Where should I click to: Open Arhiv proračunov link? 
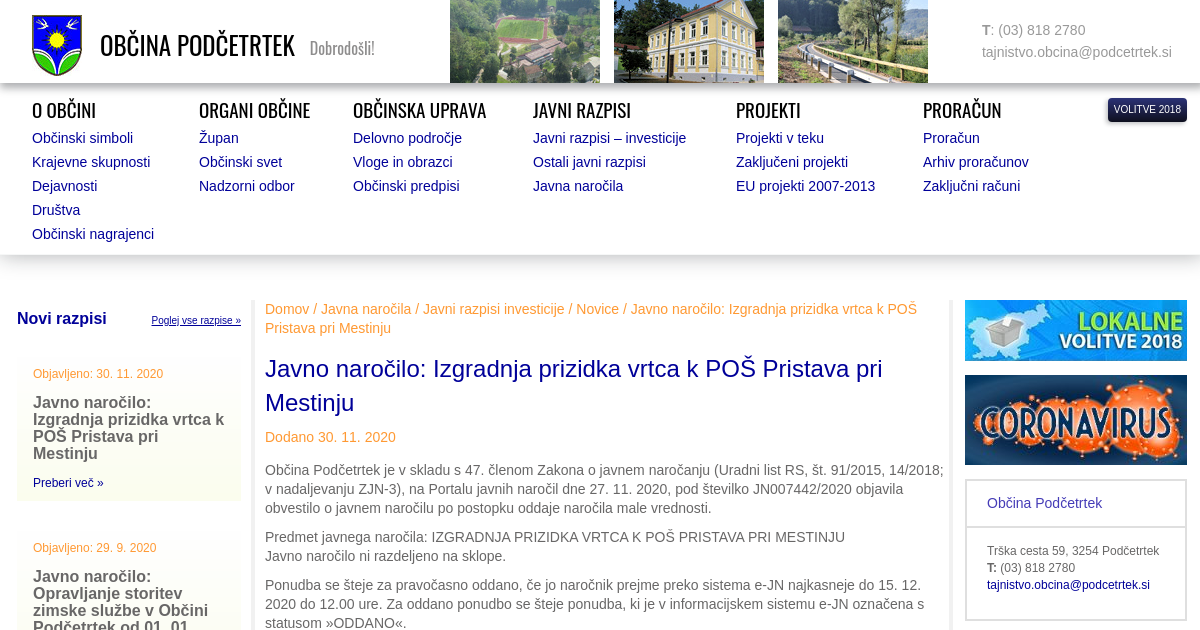click(x=975, y=162)
